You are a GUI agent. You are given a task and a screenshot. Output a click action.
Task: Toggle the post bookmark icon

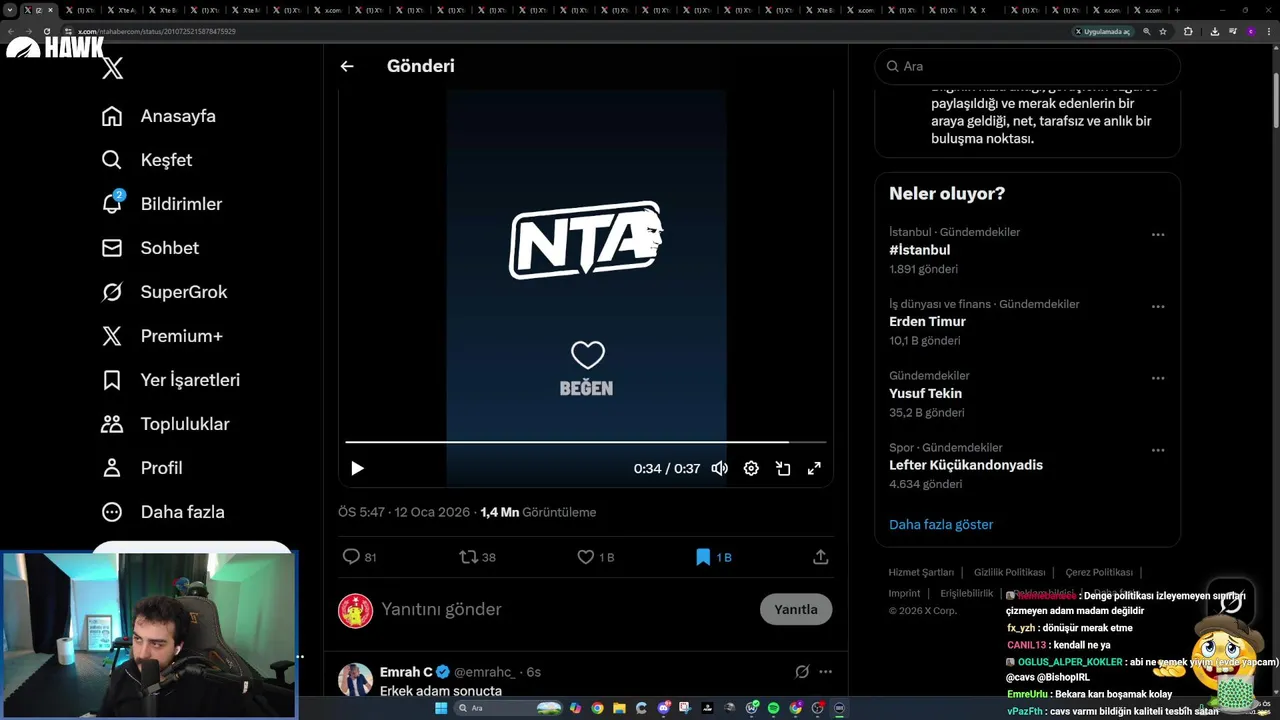click(703, 557)
